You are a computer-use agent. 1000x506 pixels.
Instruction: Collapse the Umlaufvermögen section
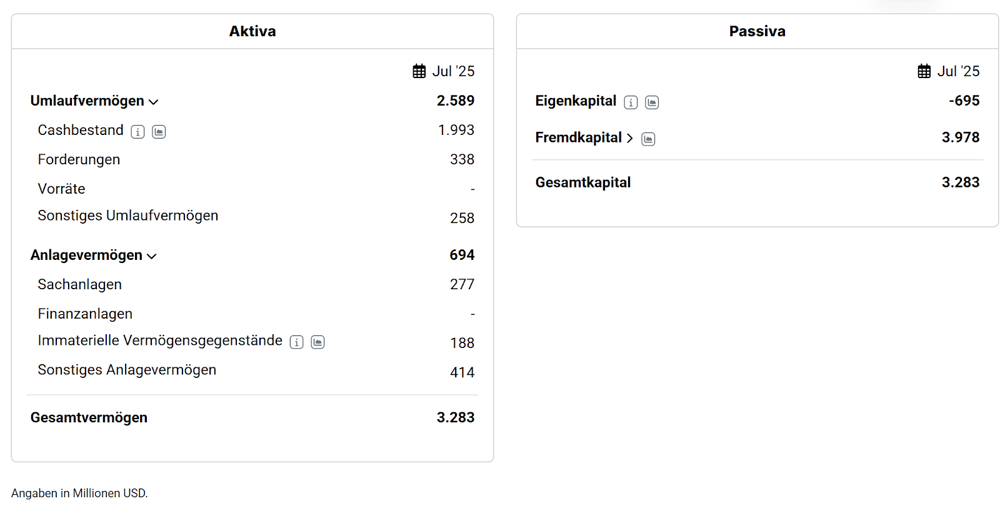[153, 101]
